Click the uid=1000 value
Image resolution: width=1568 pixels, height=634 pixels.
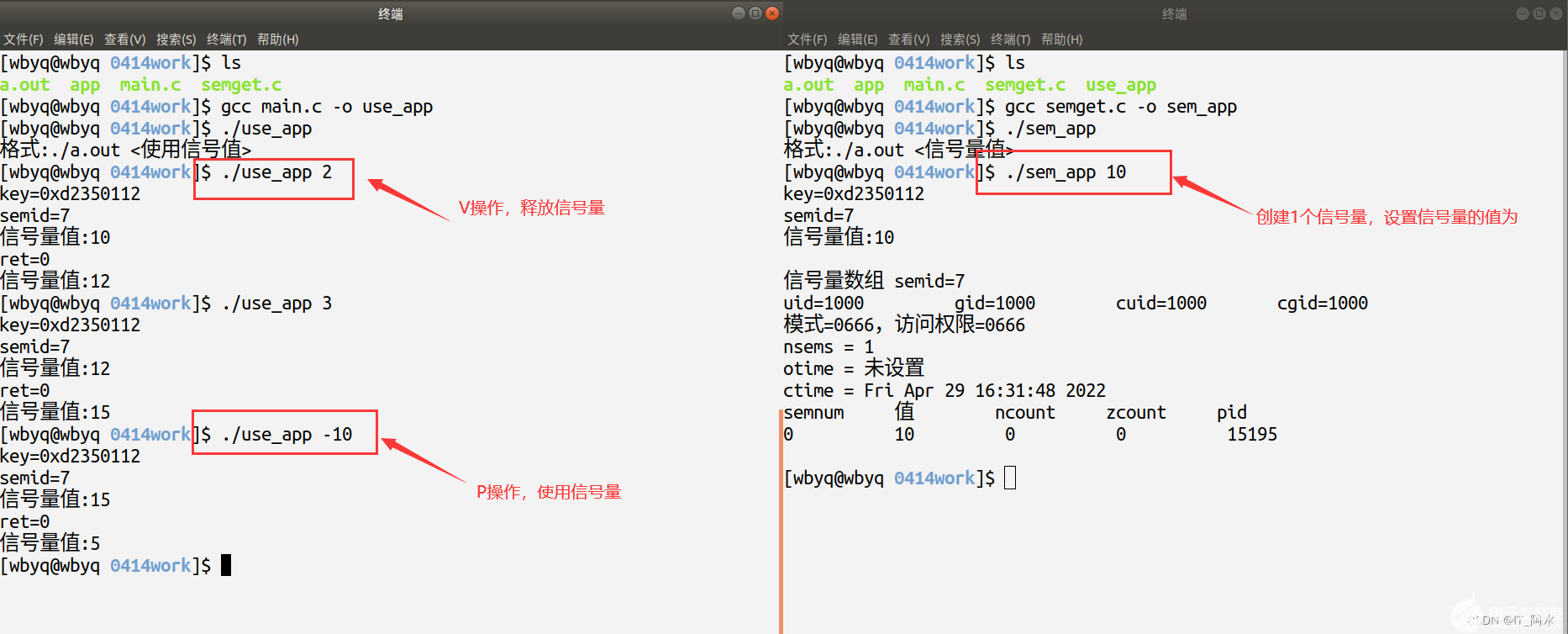point(823,304)
